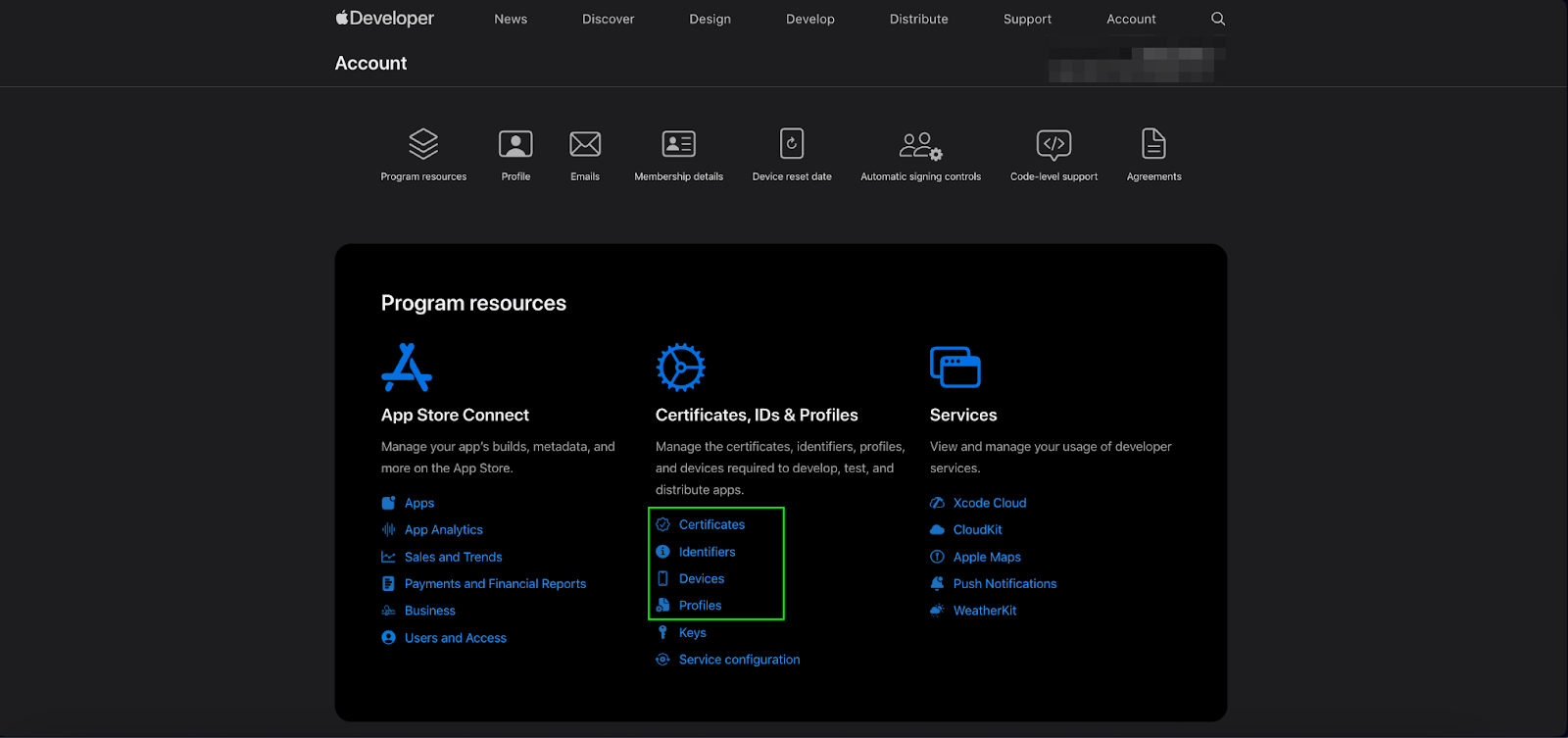Open the Emails envelope icon
Viewport: 1568px width, 738px height.
(585, 144)
